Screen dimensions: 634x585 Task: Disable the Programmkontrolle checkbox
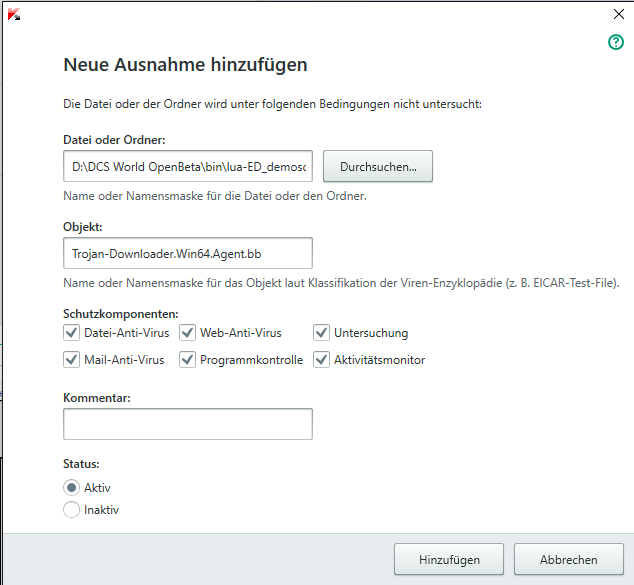click(x=188, y=359)
